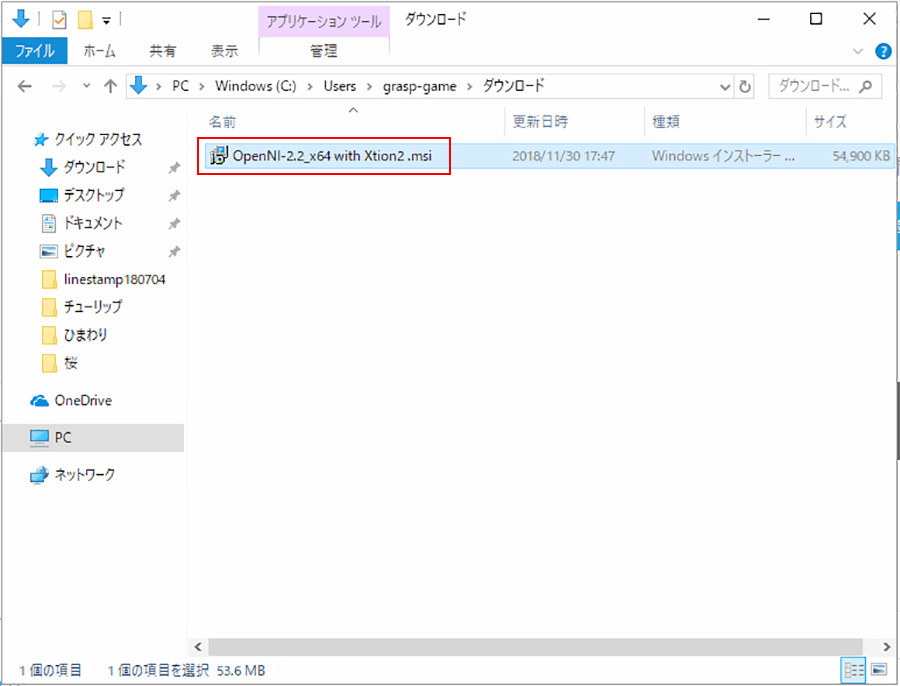Click the Windows インストーラー type cell
The width and height of the screenshot is (900, 686).
click(723, 156)
